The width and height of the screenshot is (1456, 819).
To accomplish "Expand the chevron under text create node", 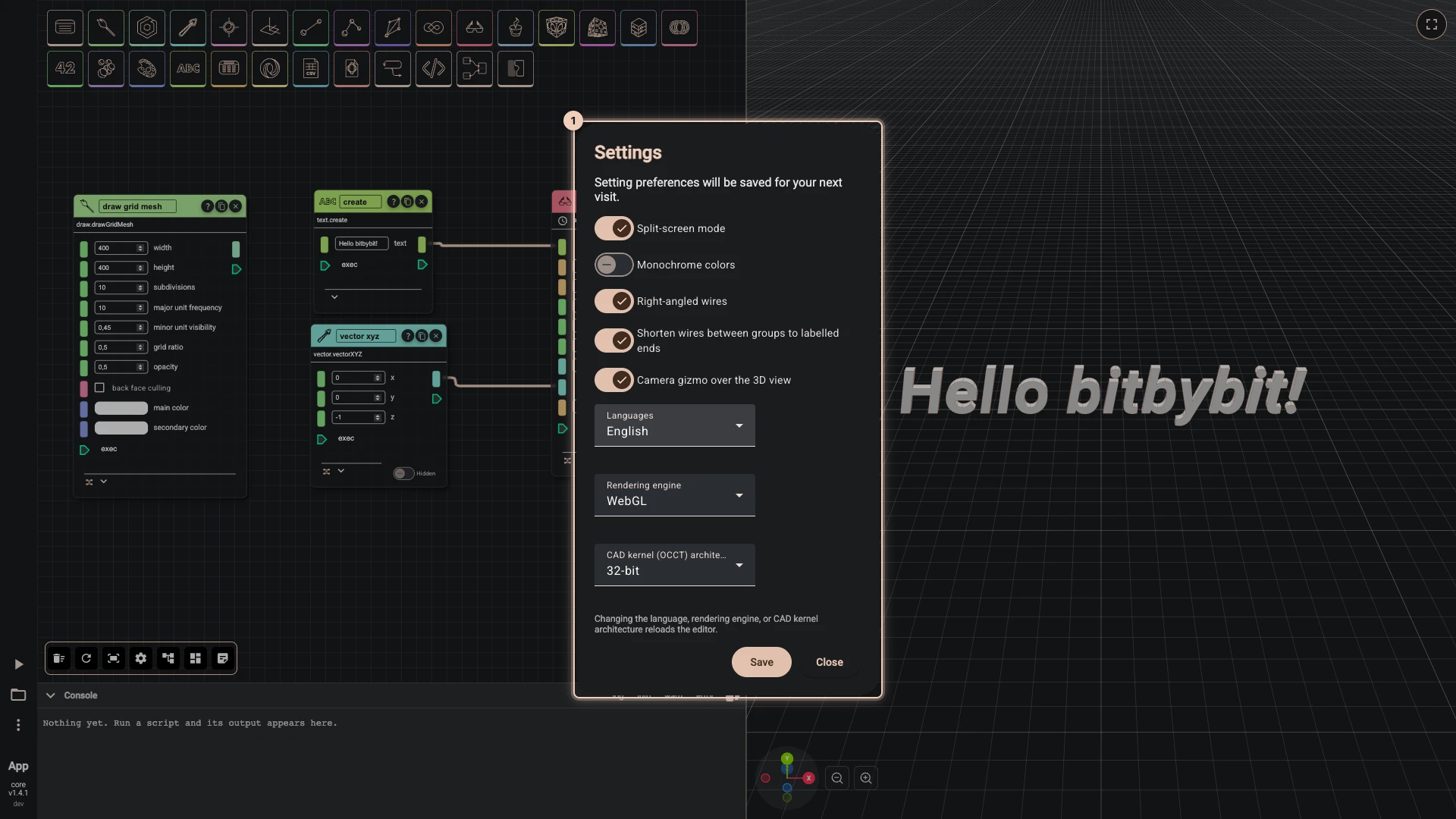I will 334,297.
